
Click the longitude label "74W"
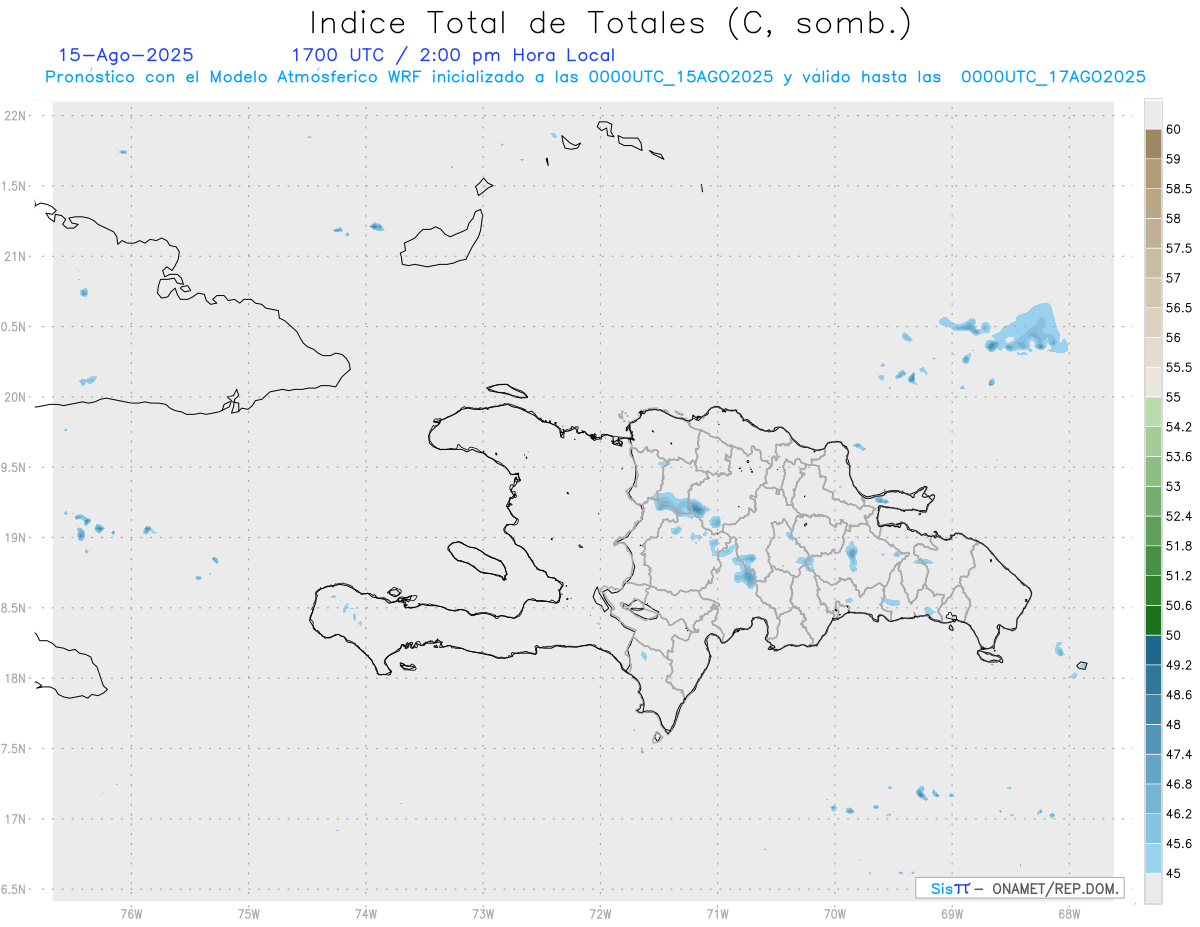click(x=365, y=912)
